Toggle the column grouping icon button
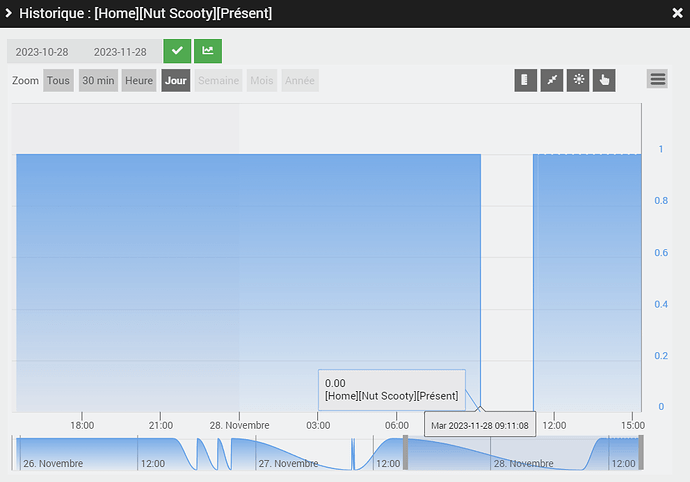Image resolution: width=690 pixels, height=482 pixels. [x=525, y=80]
